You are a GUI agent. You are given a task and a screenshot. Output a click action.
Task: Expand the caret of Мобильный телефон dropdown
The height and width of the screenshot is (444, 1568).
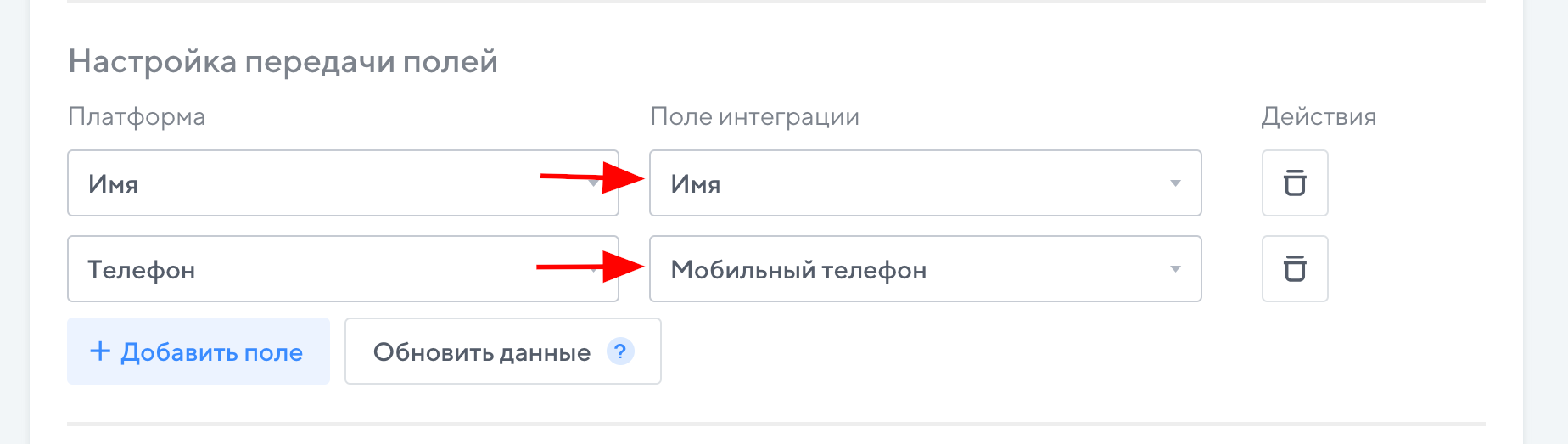(1175, 269)
